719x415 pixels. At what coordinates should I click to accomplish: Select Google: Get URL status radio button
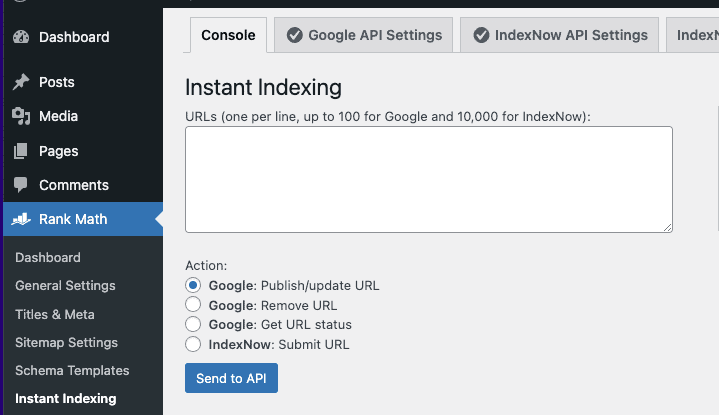tap(193, 324)
